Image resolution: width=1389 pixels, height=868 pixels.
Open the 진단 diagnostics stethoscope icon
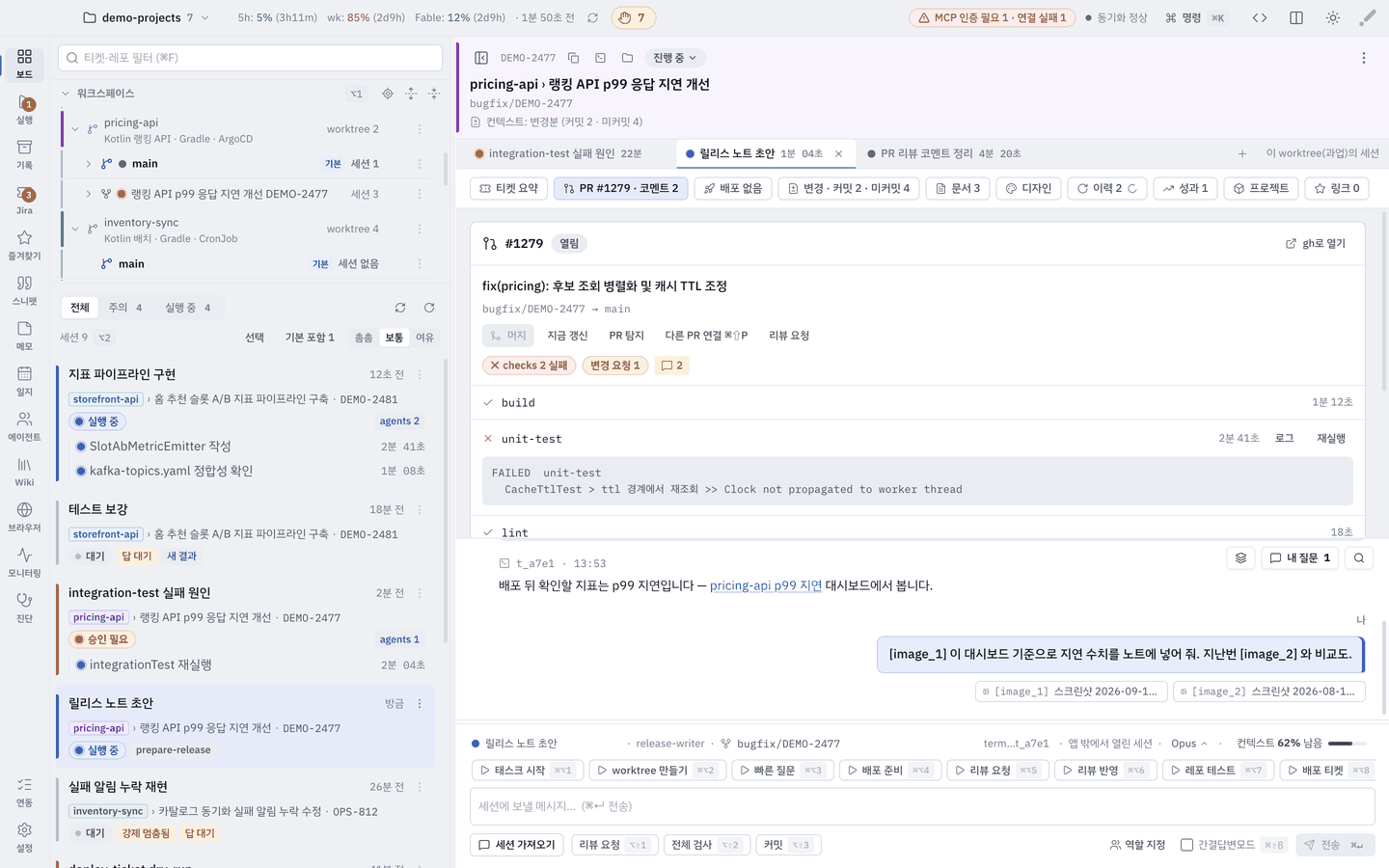24,608
